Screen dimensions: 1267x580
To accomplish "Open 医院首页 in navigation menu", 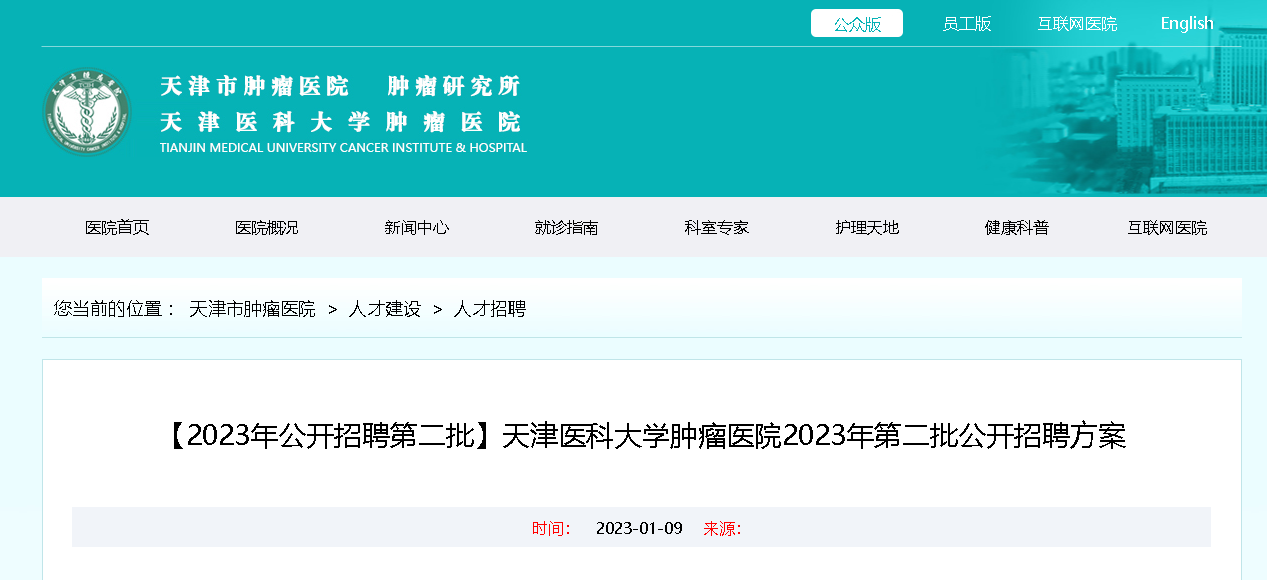I will coord(117,228).
